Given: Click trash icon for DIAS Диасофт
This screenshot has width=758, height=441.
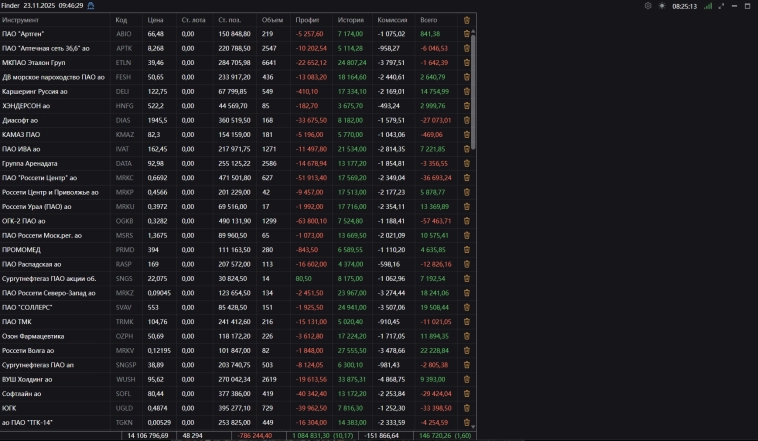Looking at the screenshot, I should click(x=466, y=120).
